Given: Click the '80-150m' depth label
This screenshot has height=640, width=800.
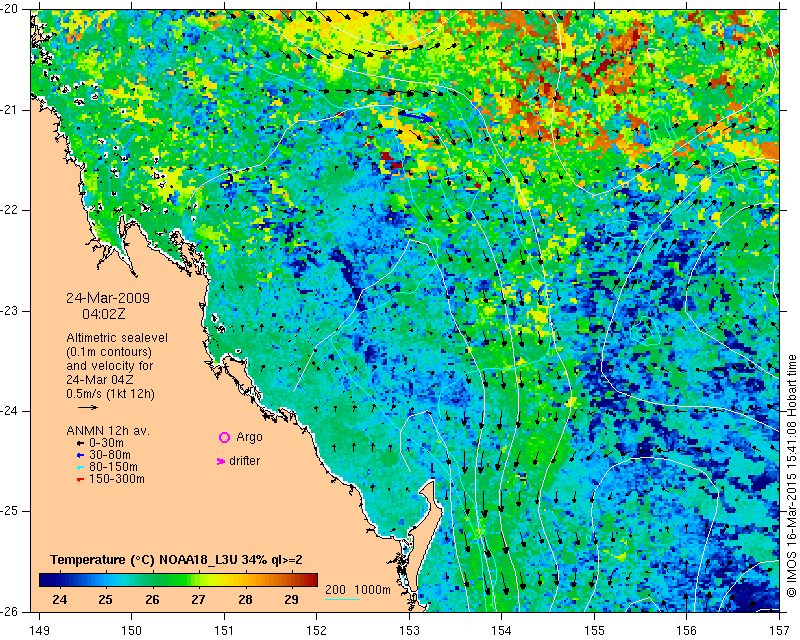Looking at the screenshot, I should [x=113, y=467].
